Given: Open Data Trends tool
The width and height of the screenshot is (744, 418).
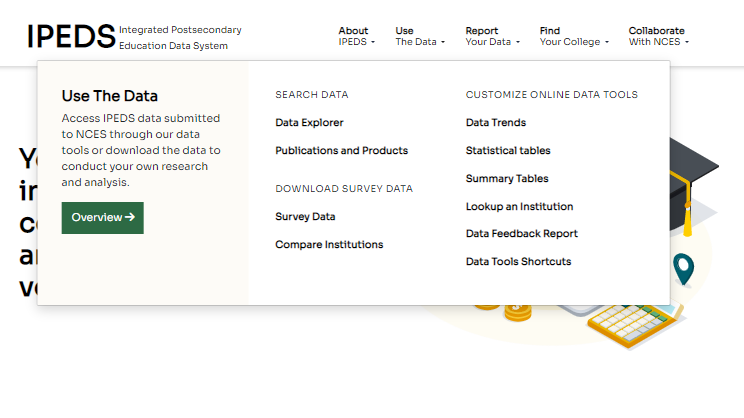Looking at the screenshot, I should tap(495, 123).
